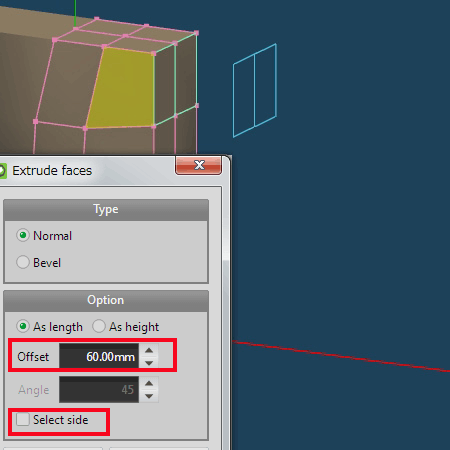
Task: Decrease Angle with its down arrow
Action: pyautogui.click(x=149, y=396)
